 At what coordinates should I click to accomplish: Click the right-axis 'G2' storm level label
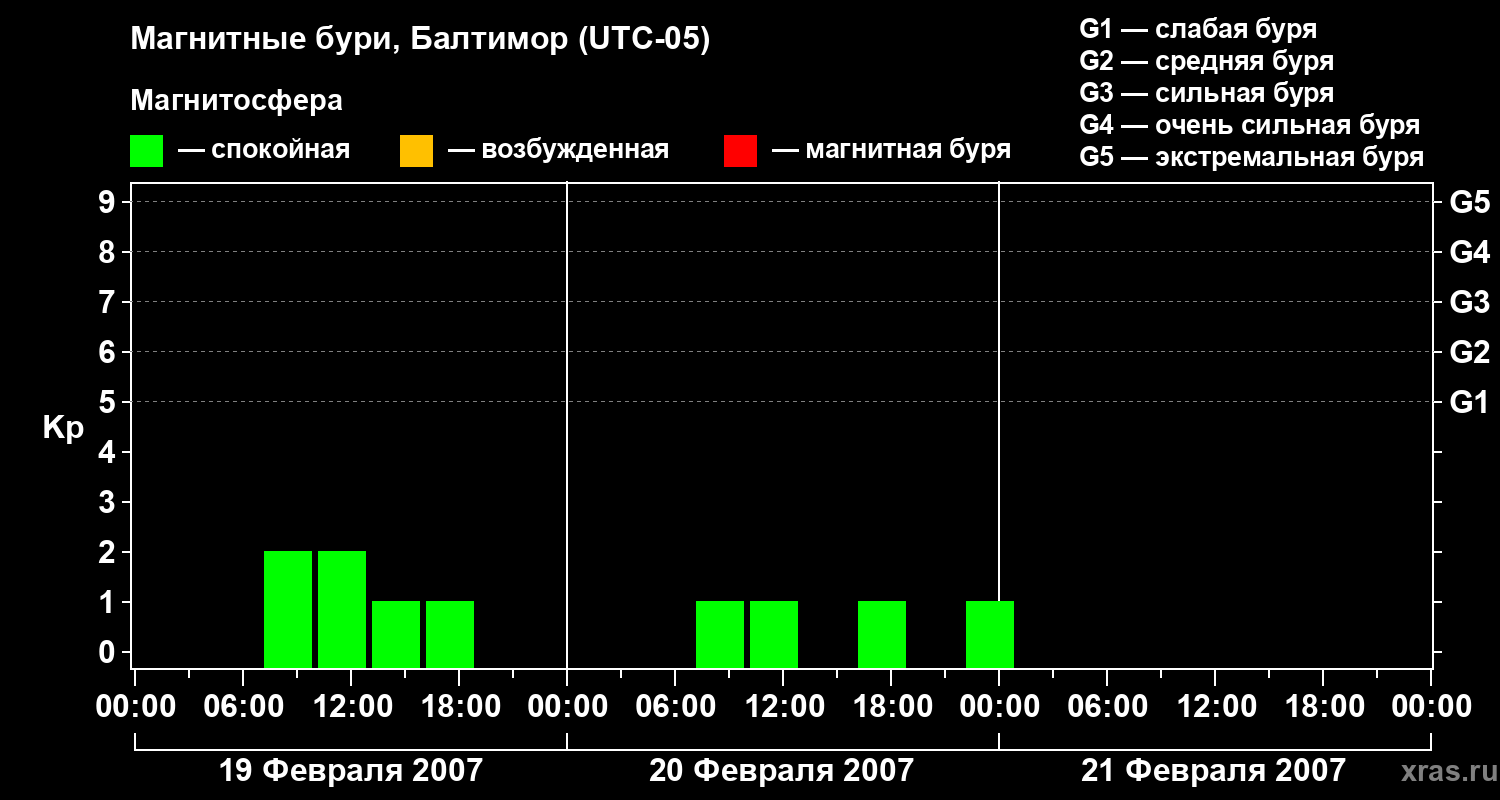click(x=1470, y=352)
